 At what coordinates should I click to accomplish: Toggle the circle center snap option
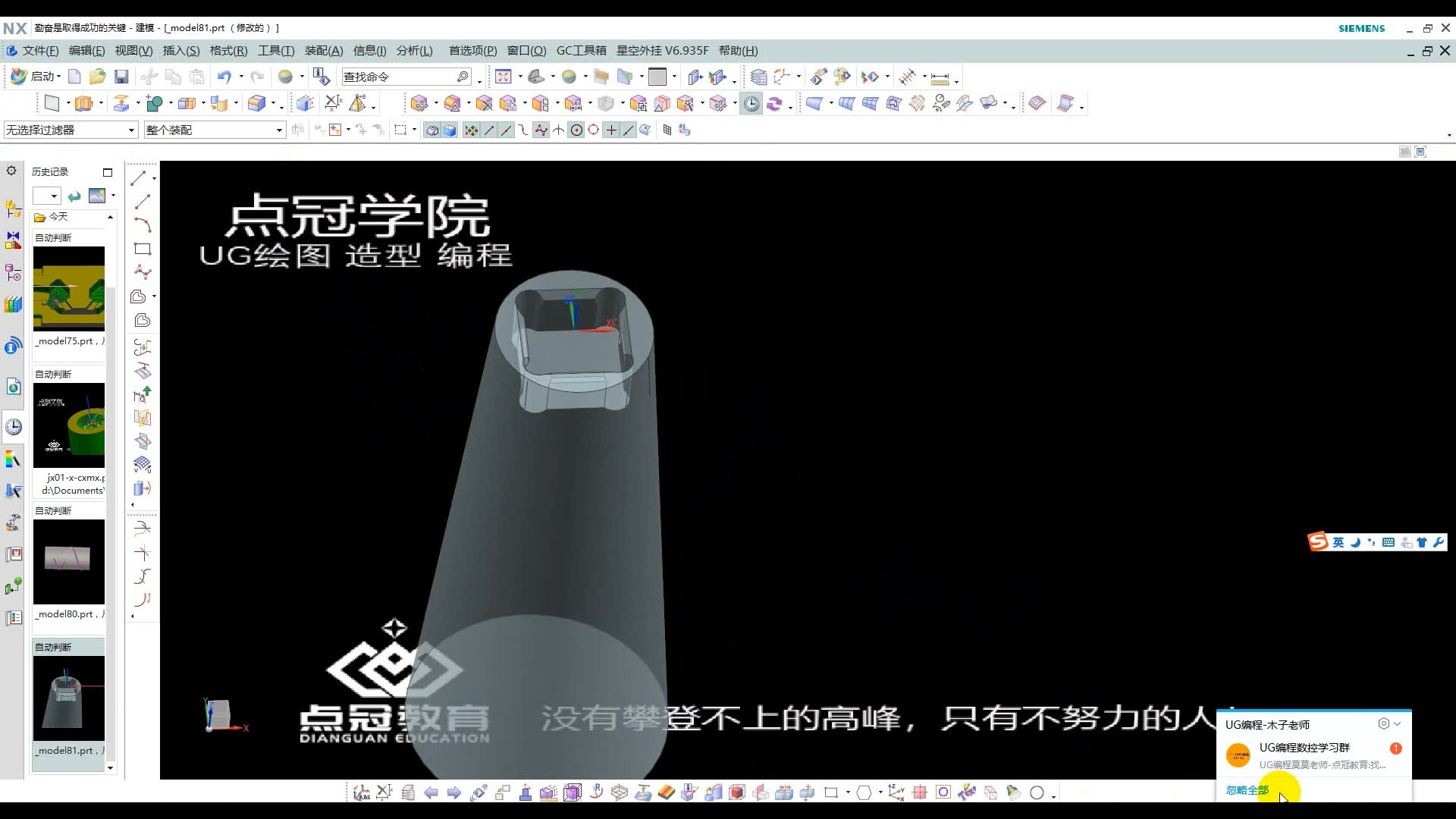click(576, 130)
